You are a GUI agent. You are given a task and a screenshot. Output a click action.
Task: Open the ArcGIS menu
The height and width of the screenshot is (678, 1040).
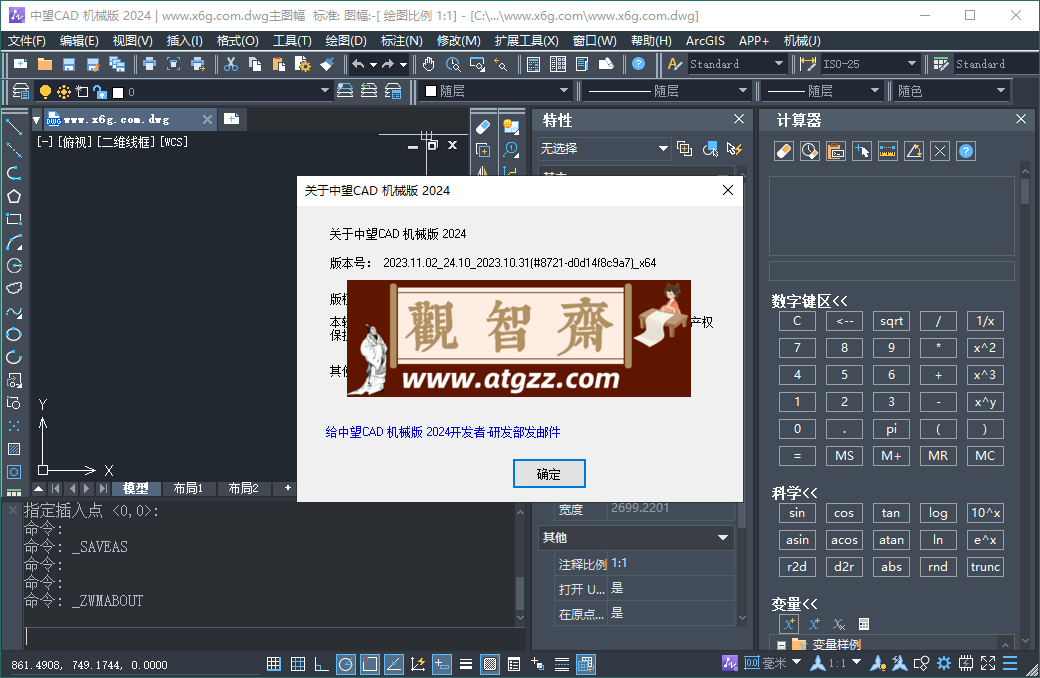(705, 41)
